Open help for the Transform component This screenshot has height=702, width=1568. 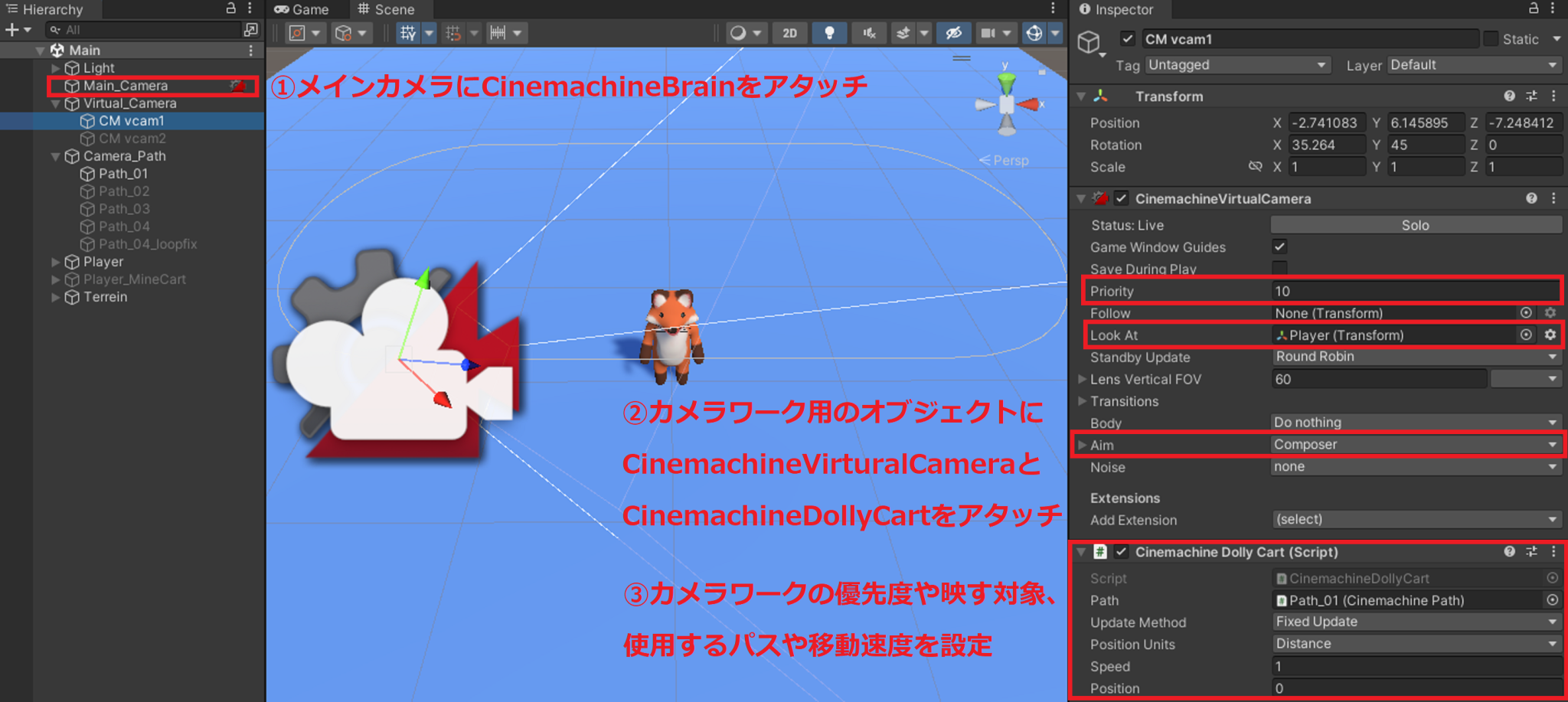point(1509,96)
